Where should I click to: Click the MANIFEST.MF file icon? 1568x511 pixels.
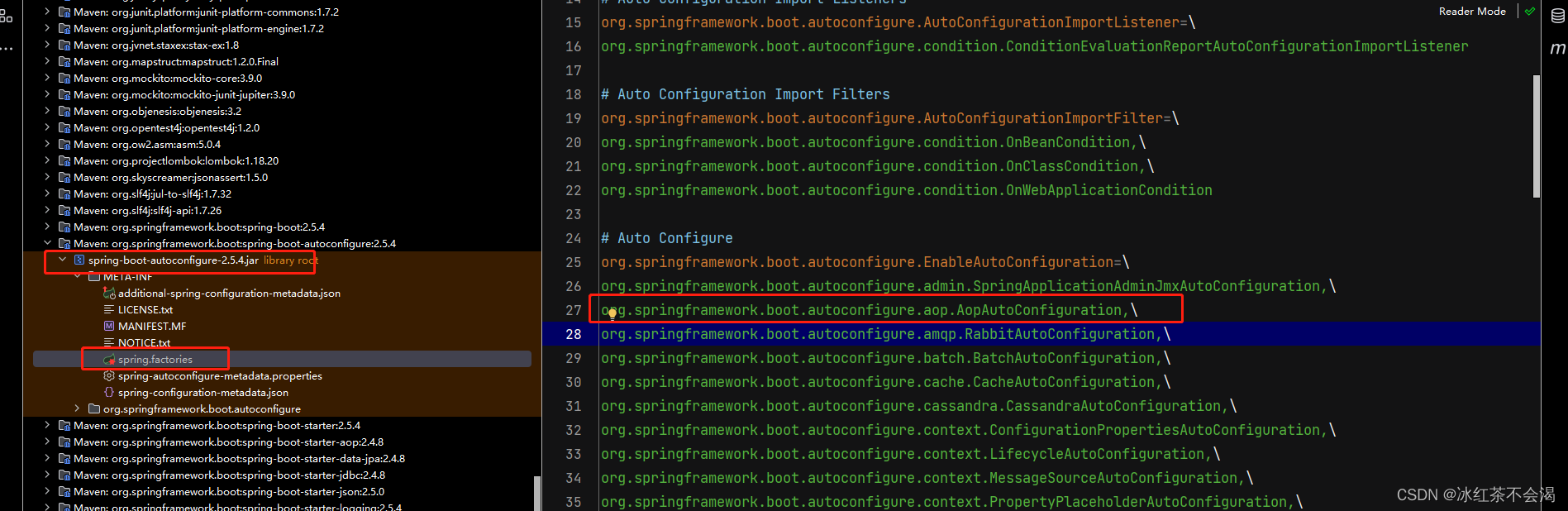tap(108, 327)
